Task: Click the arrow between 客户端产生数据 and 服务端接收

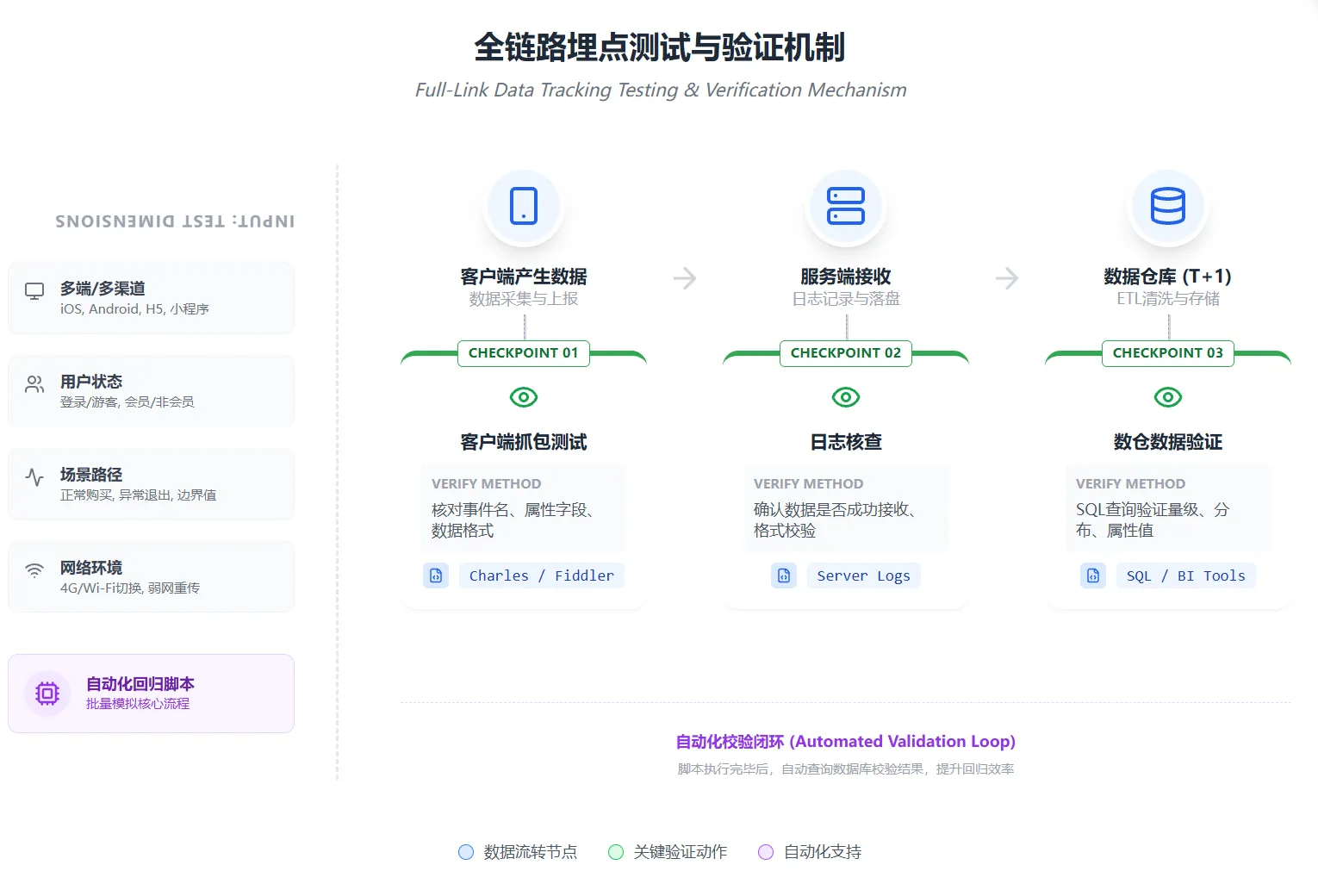Action: (685, 277)
